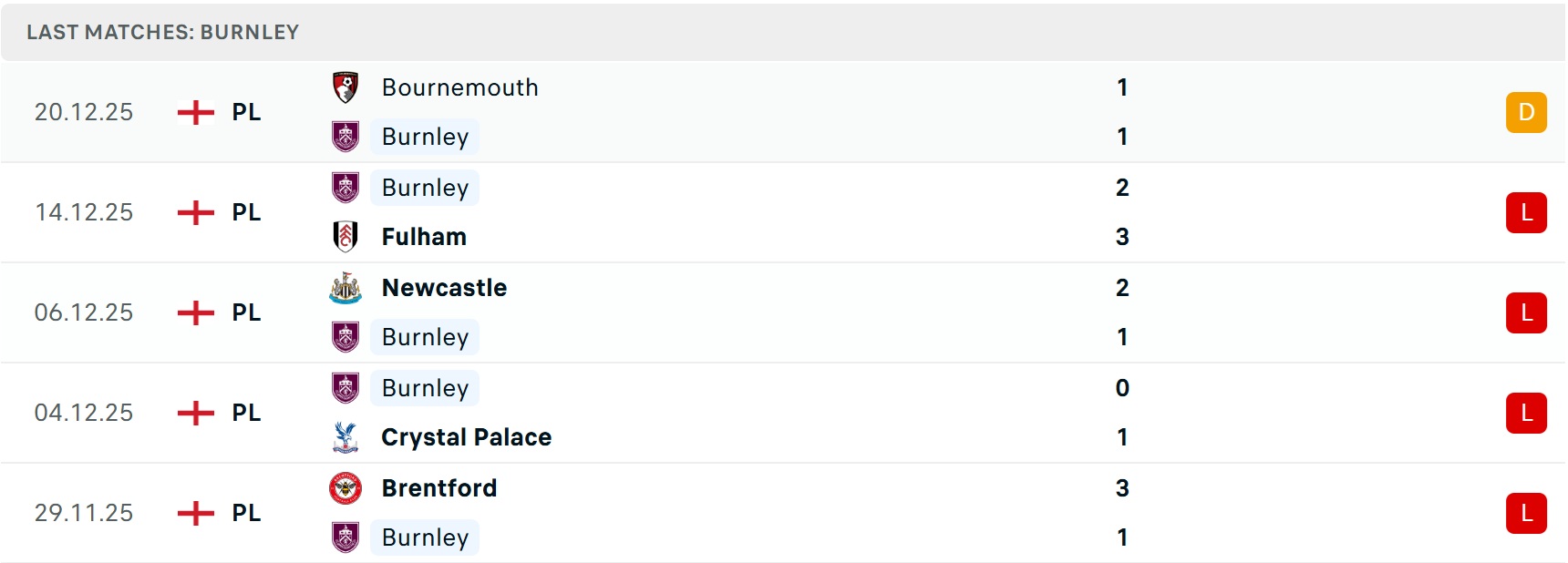Select the Brentford team name

[439, 488]
